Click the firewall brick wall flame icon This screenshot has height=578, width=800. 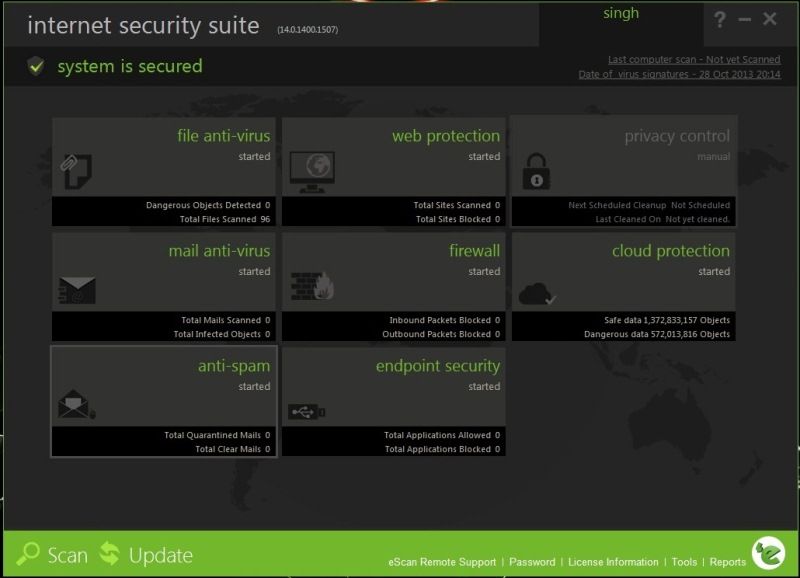312,286
